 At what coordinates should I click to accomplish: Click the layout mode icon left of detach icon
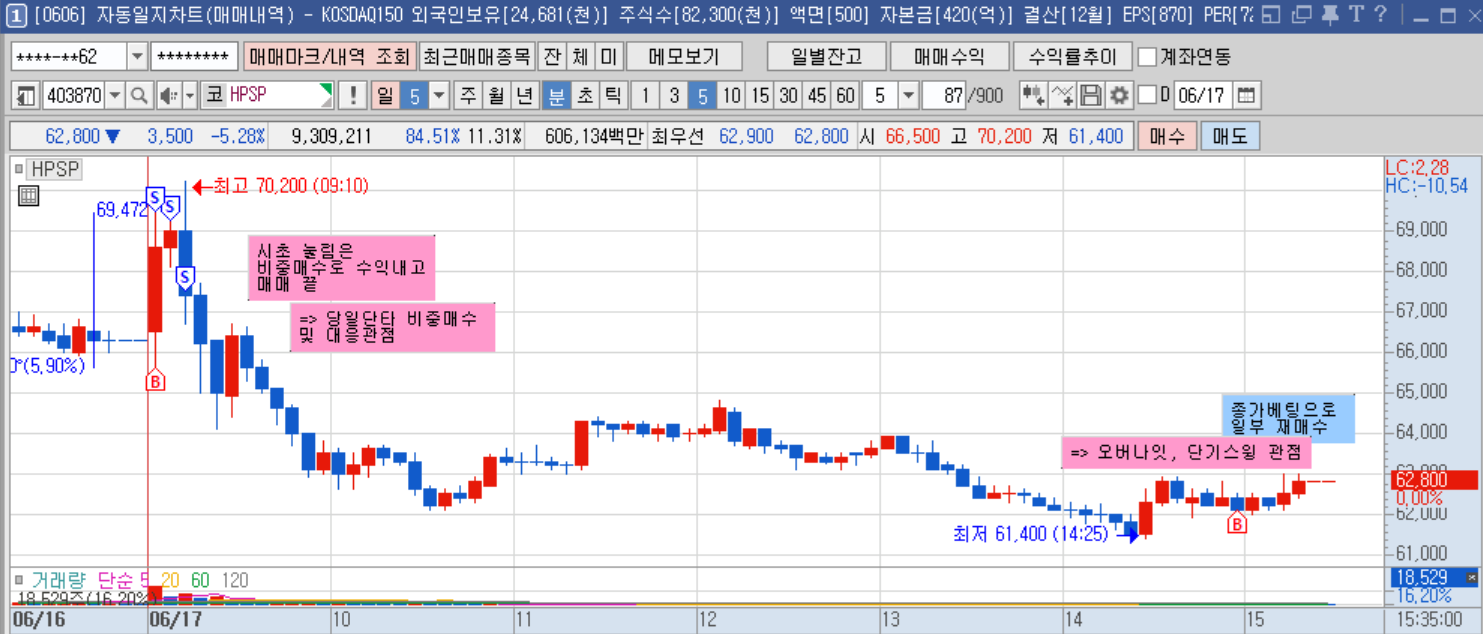click(x=1270, y=14)
